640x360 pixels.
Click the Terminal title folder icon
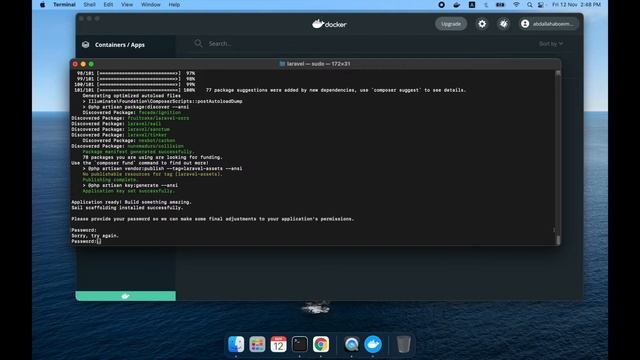282,64
